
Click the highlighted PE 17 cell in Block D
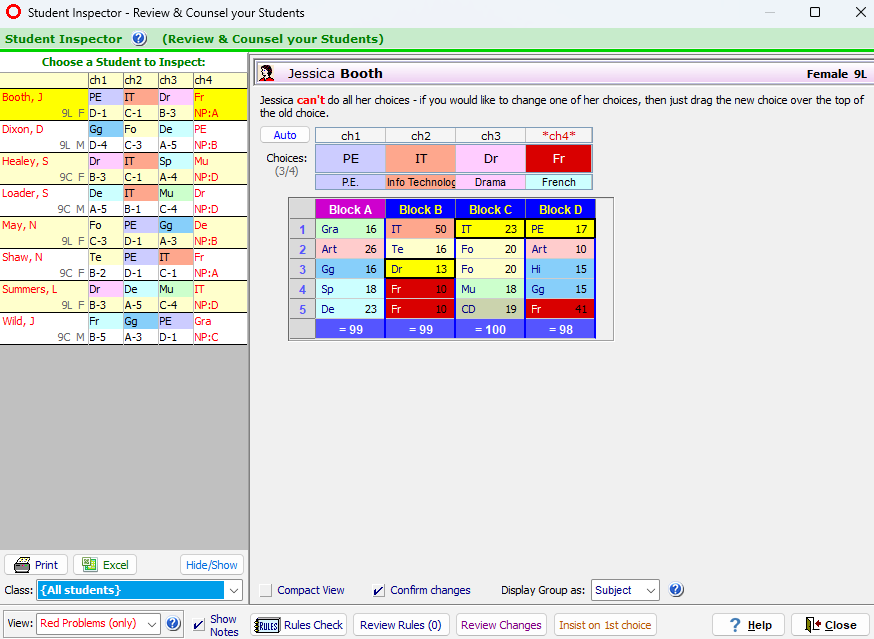point(560,229)
